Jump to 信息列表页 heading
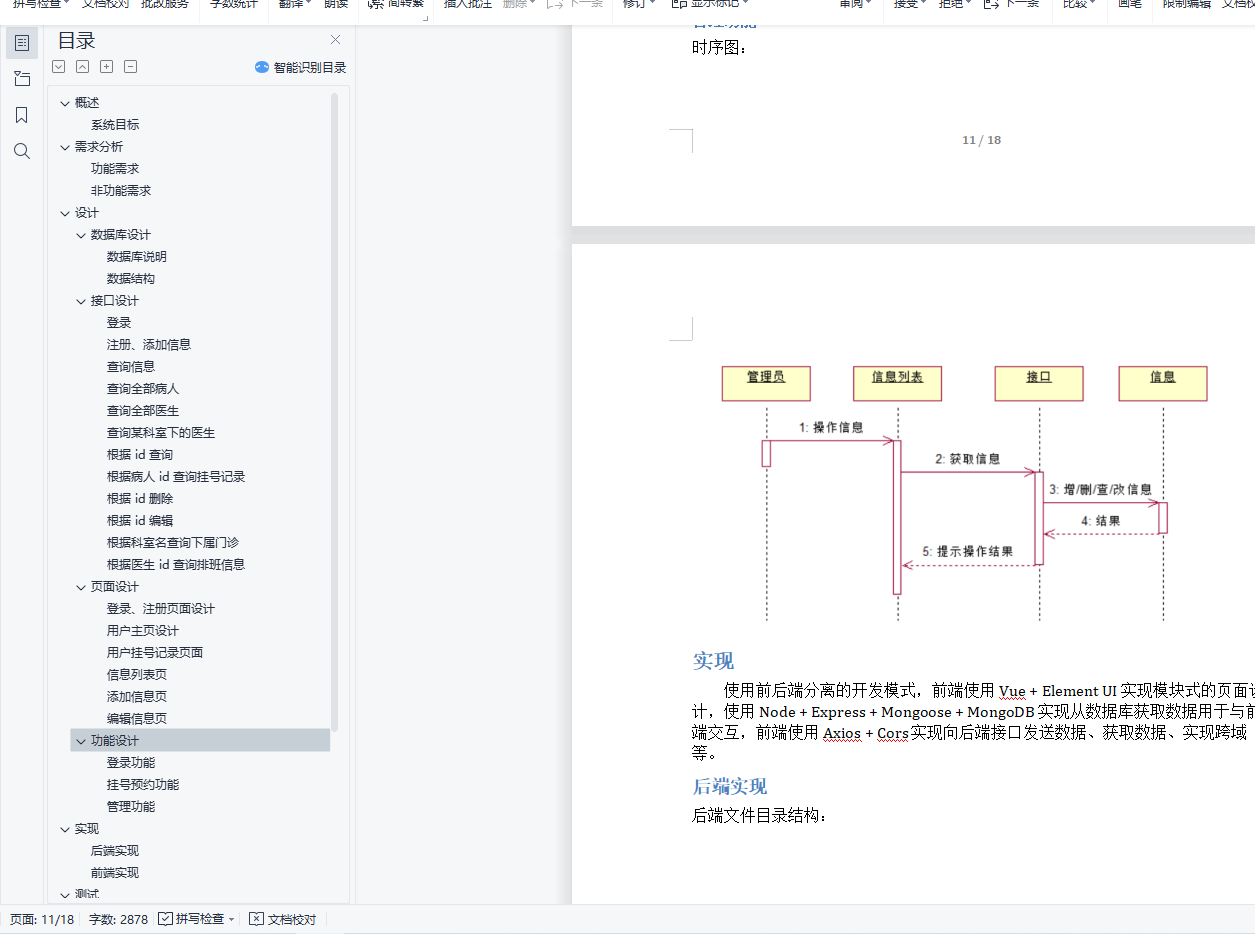The height and width of the screenshot is (934, 1255). [x=137, y=675]
